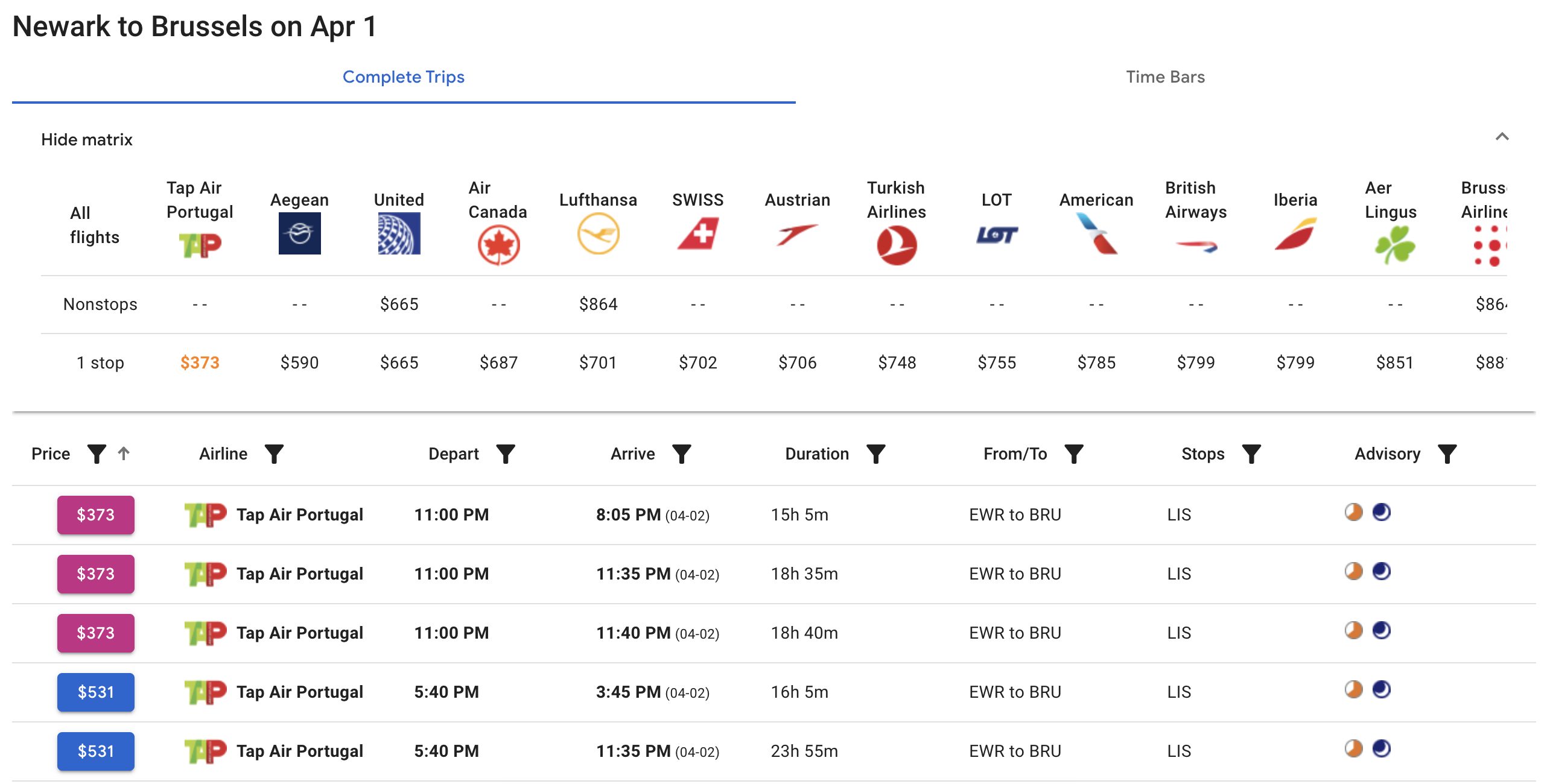Select $373 price button for 18h 40m flight

pos(96,633)
